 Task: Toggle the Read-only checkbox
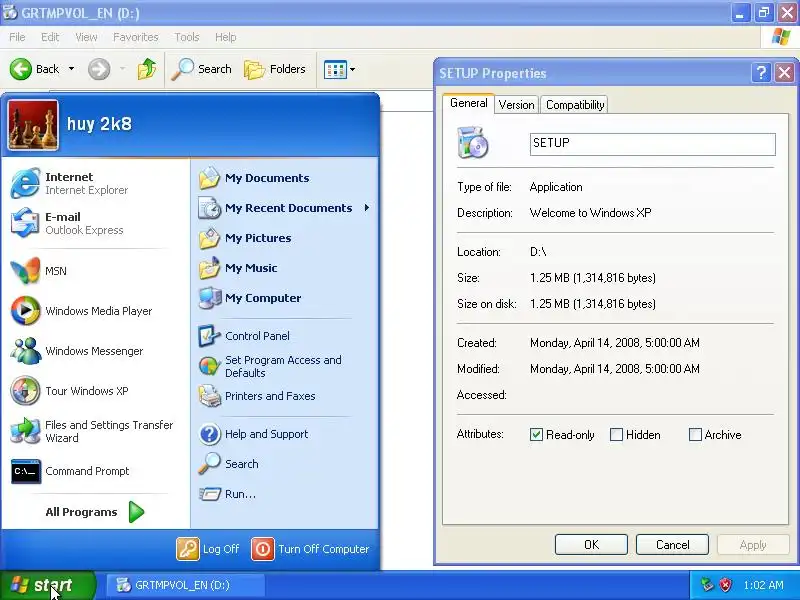(x=536, y=435)
